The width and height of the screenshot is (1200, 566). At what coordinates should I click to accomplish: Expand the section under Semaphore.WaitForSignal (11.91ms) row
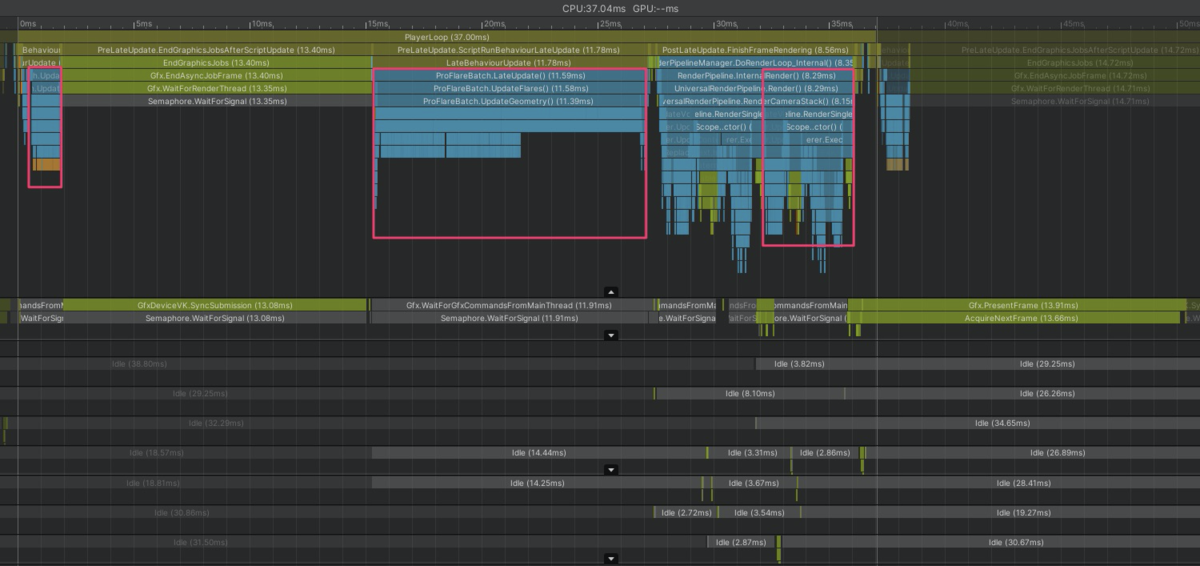[611, 335]
